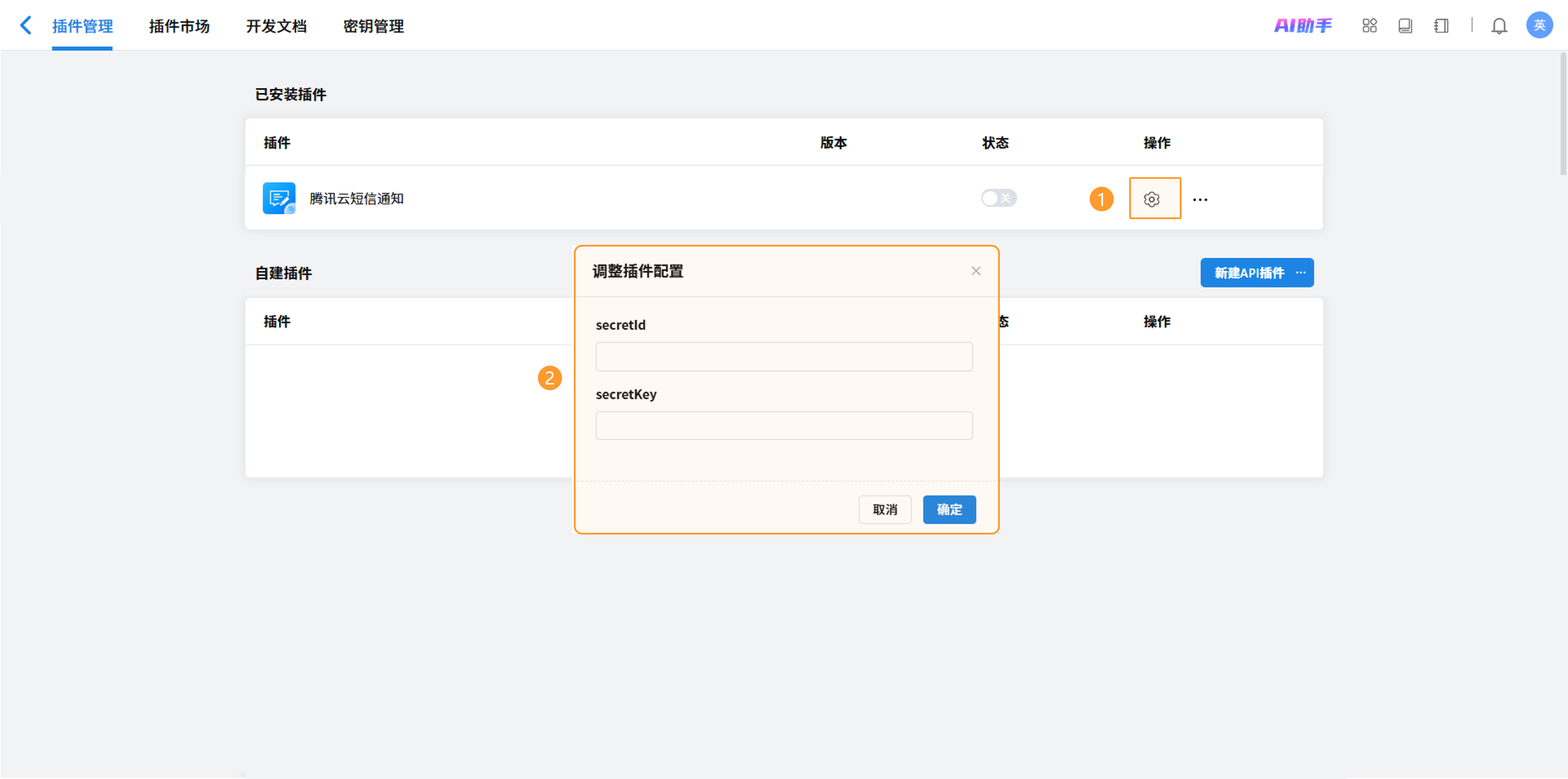Focus the secretId input field
The width and height of the screenshot is (1568, 779).
coord(784,357)
